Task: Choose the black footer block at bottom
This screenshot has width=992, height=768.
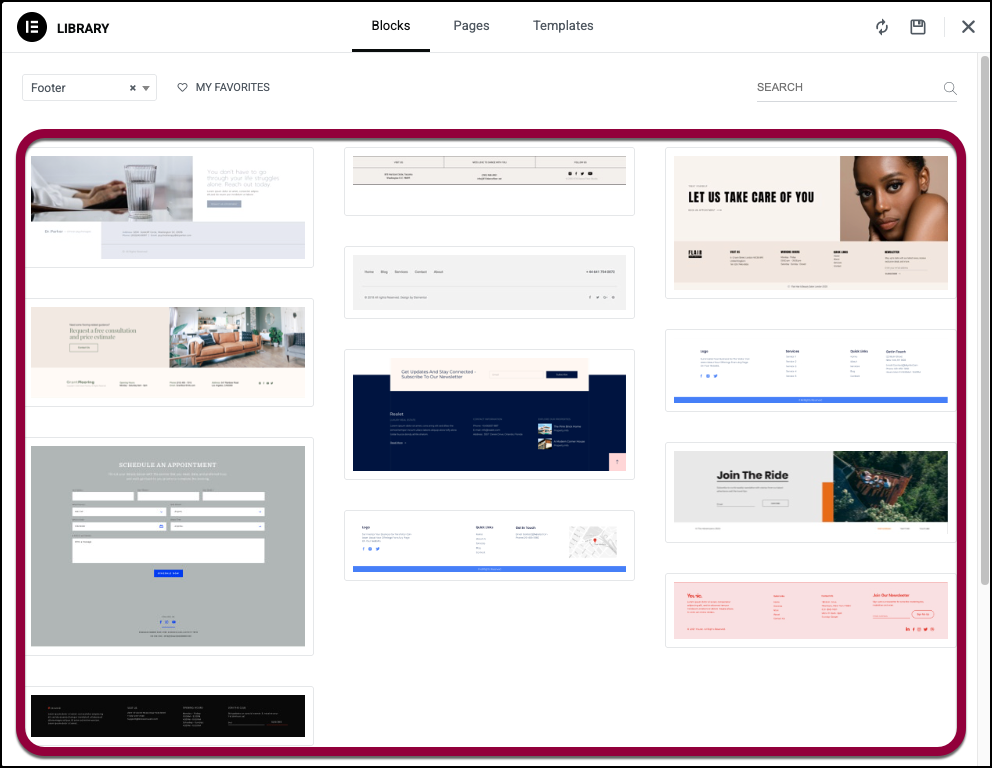Action: point(168,716)
